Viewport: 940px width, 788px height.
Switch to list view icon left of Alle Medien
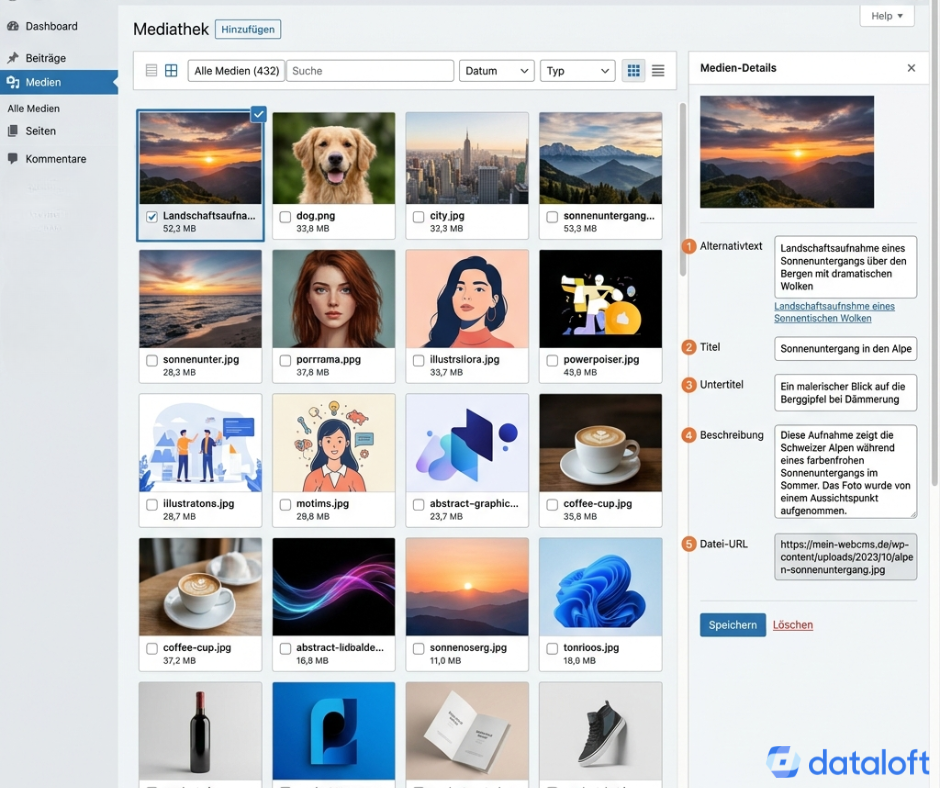coord(152,71)
